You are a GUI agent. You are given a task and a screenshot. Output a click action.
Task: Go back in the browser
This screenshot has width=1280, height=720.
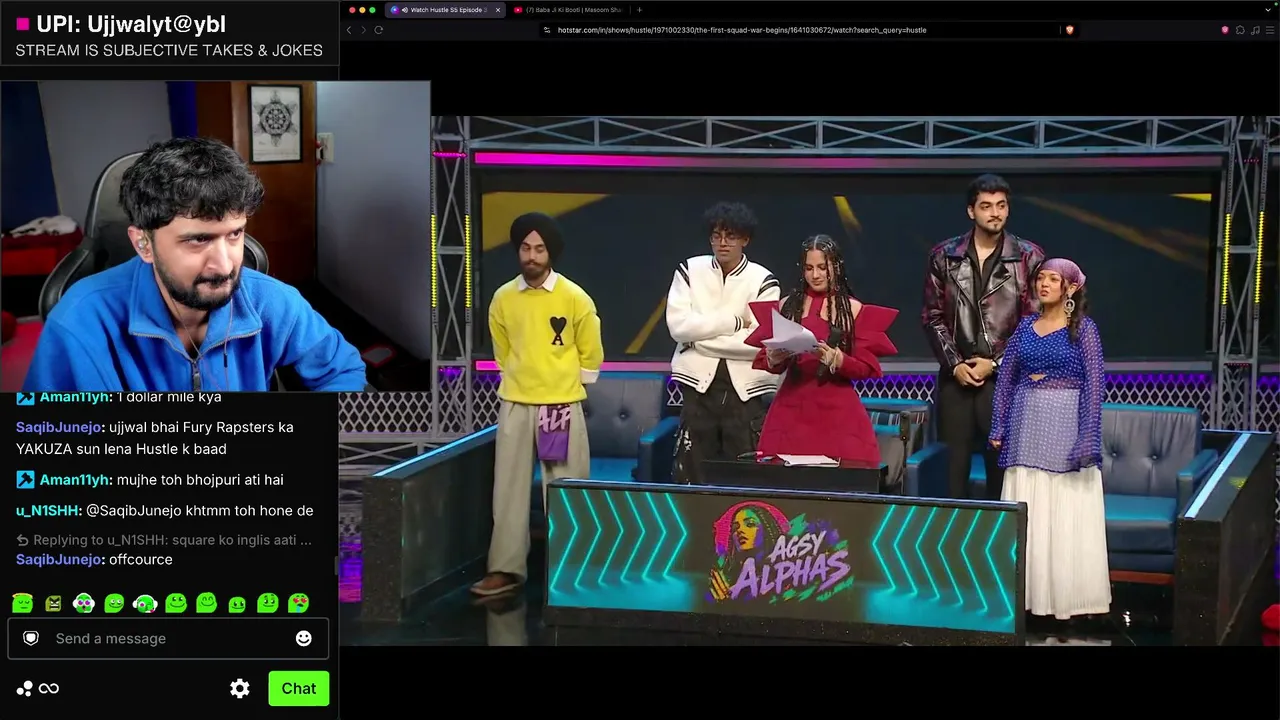click(349, 30)
